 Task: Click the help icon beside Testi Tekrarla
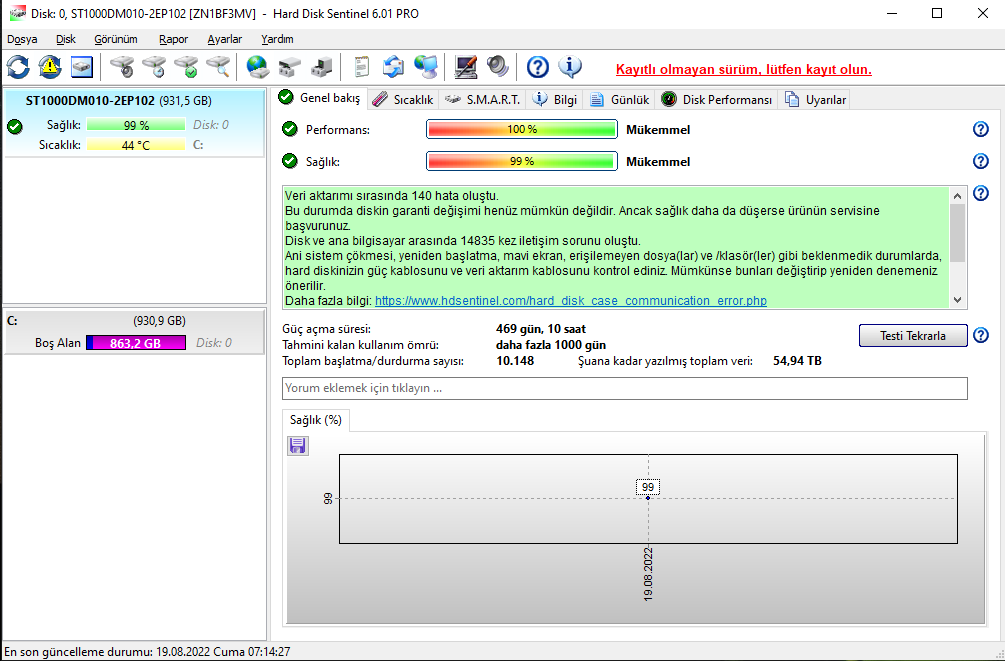981,335
